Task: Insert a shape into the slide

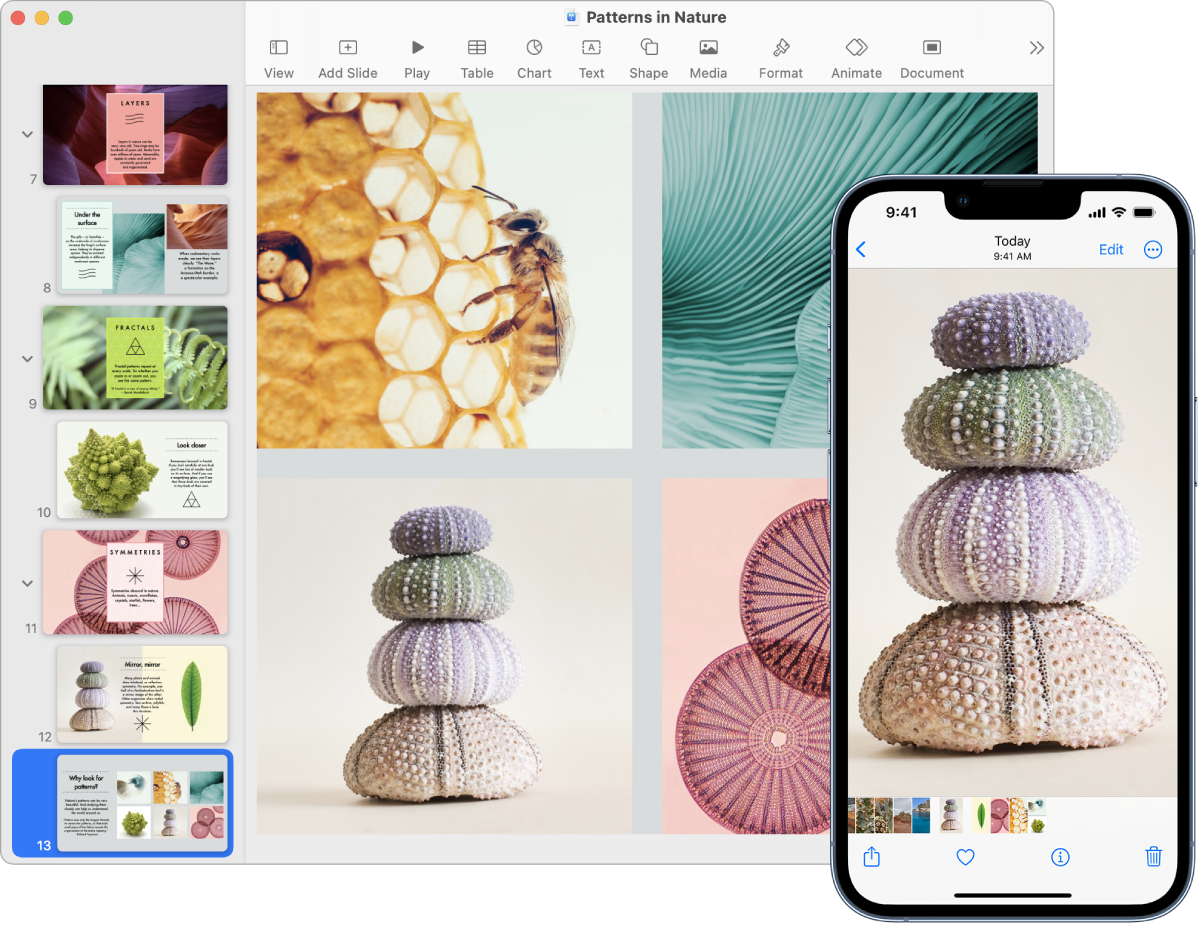Action: (x=648, y=55)
